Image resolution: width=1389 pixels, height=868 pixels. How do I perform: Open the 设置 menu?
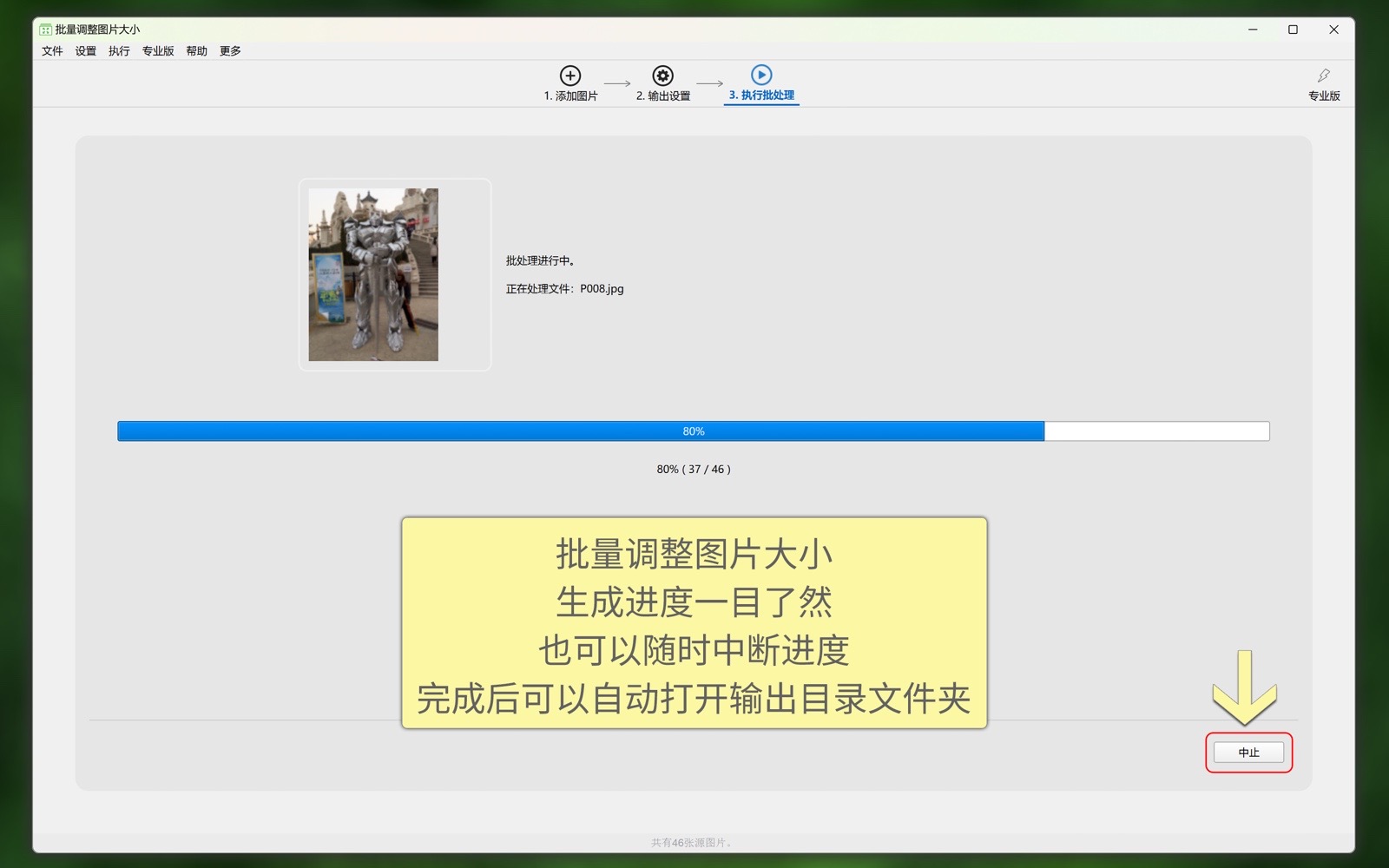(x=85, y=51)
